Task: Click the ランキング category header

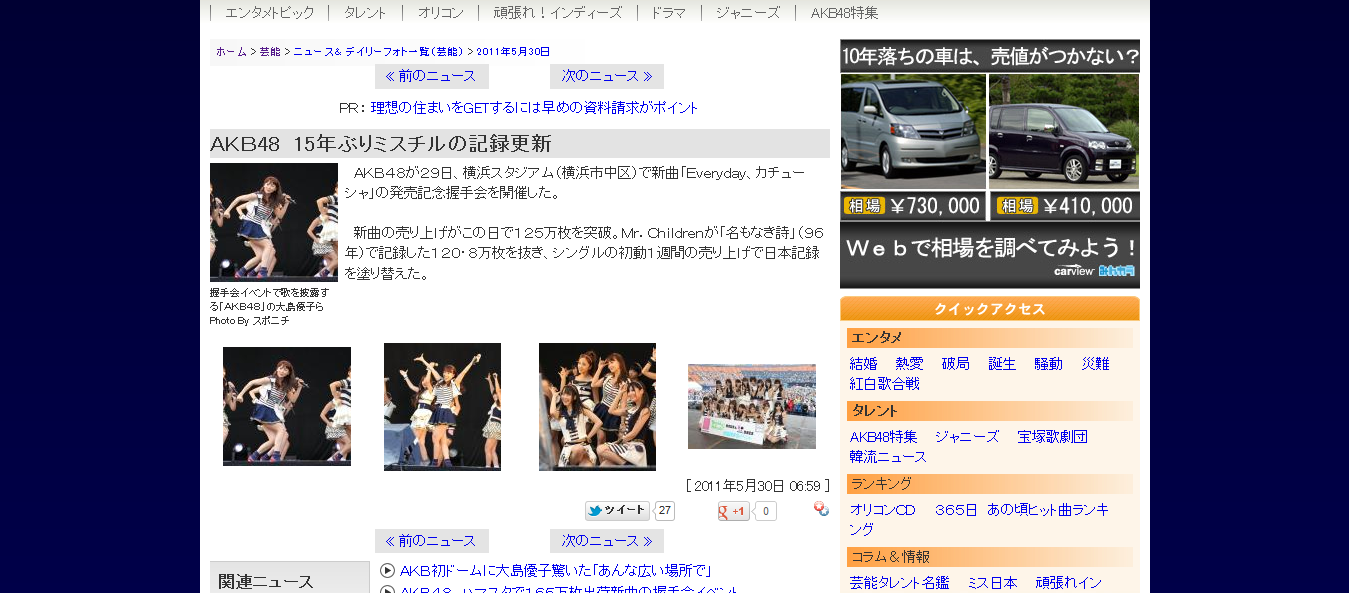Action: click(x=990, y=484)
